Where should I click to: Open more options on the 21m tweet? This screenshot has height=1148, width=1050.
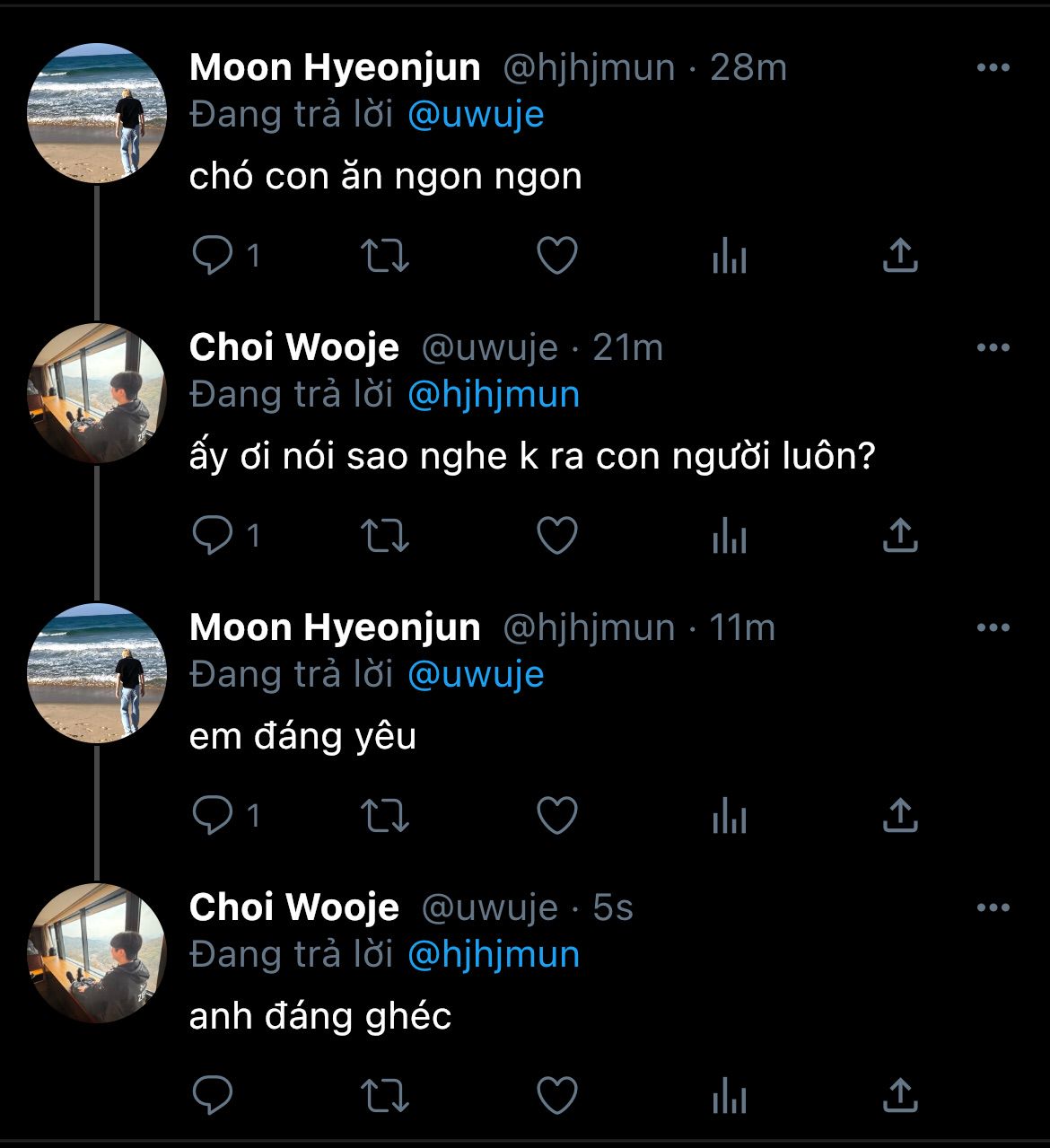coord(993,348)
